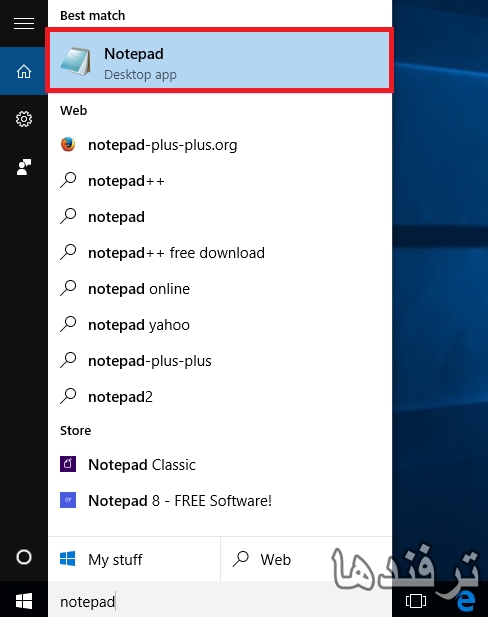Viewport: 488px width, 617px height.
Task: Click magnifier beside notepad++ free download
Action: pos(68,252)
